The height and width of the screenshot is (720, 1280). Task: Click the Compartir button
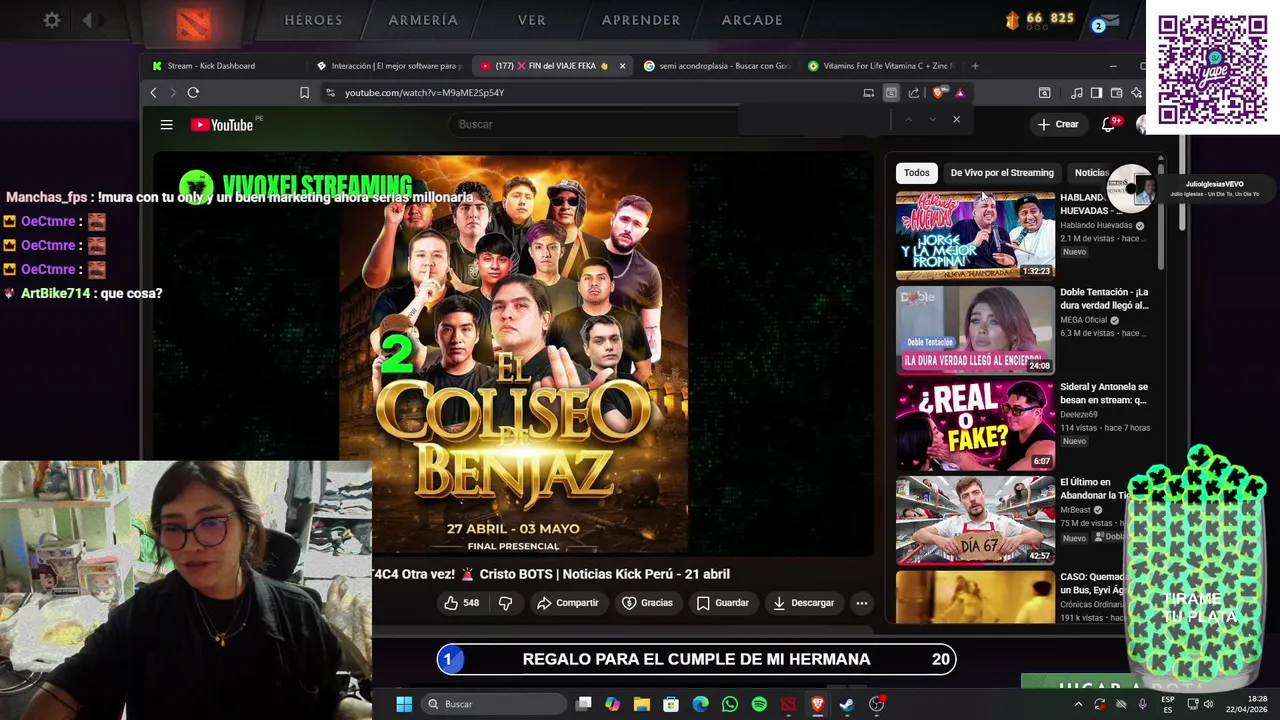coord(567,603)
